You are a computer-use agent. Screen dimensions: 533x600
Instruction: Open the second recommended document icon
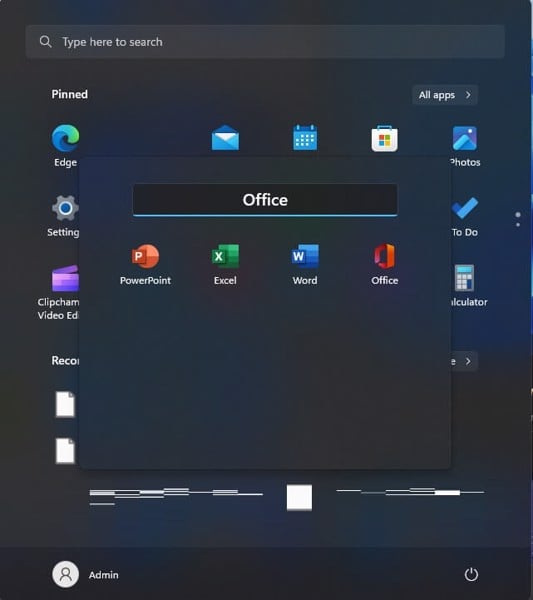pos(65,451)
